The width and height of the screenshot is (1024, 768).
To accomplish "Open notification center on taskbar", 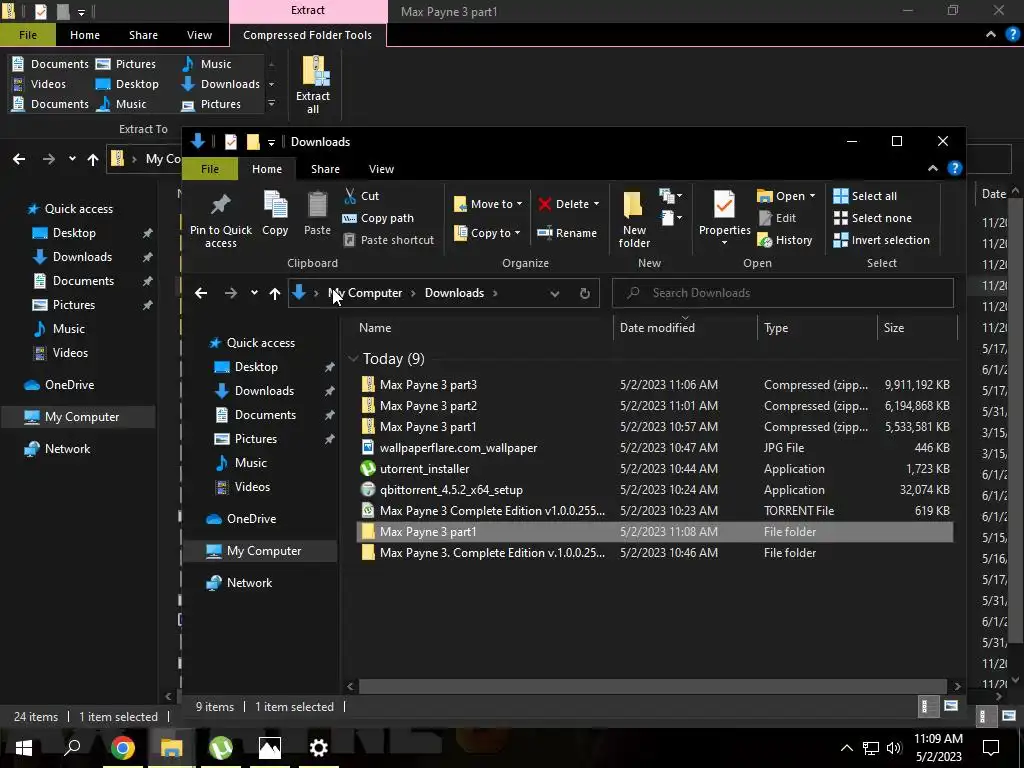I will coord(991,748).
